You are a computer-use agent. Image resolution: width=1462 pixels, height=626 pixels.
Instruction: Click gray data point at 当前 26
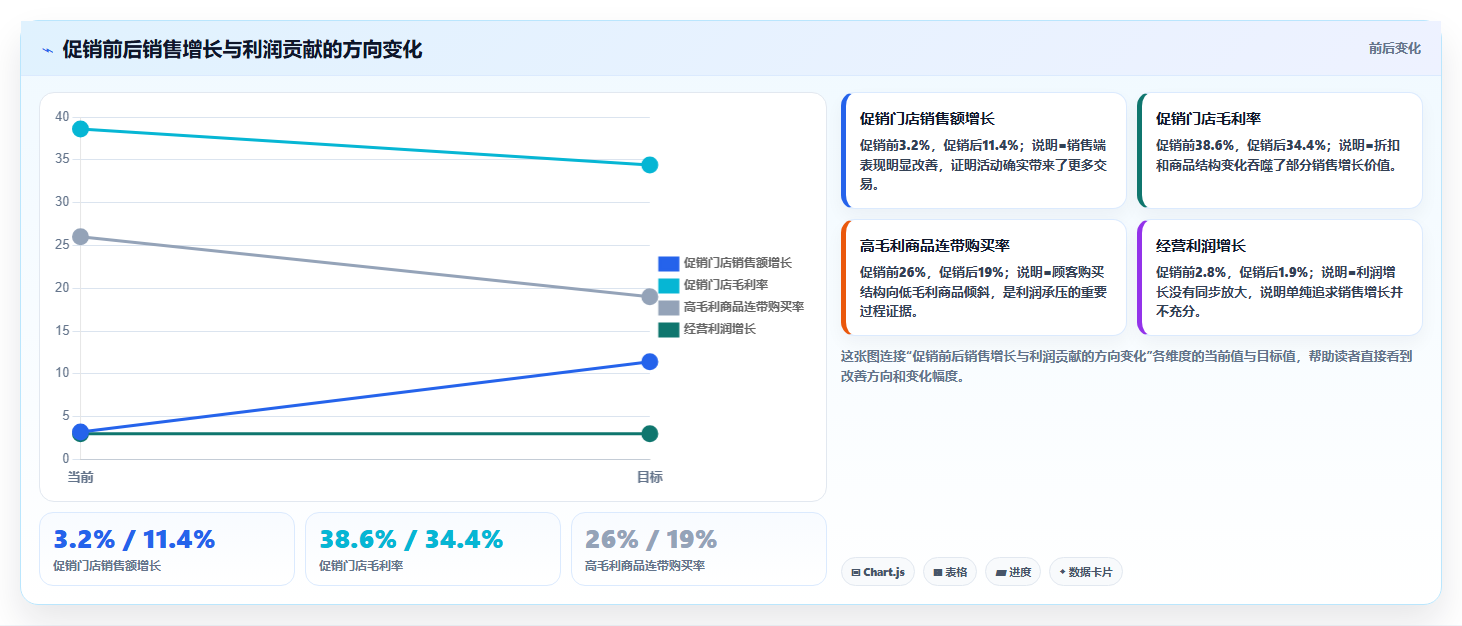tap(81, 237)
